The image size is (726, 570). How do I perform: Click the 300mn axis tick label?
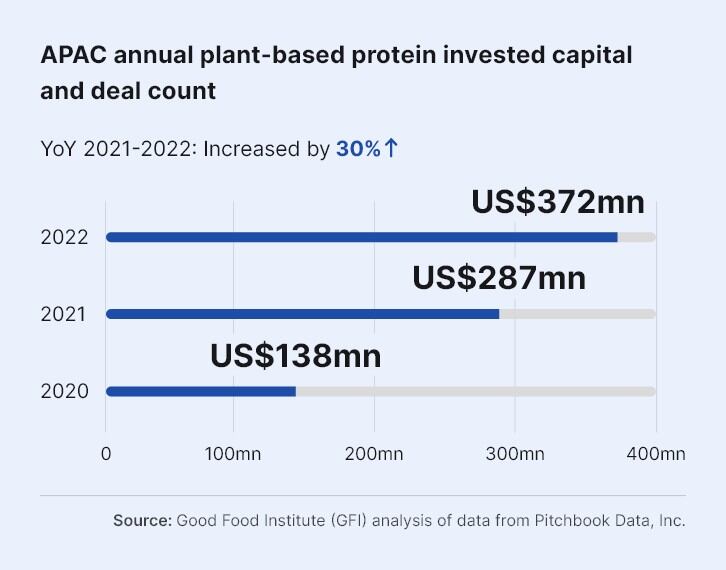(x=515, y=454)
